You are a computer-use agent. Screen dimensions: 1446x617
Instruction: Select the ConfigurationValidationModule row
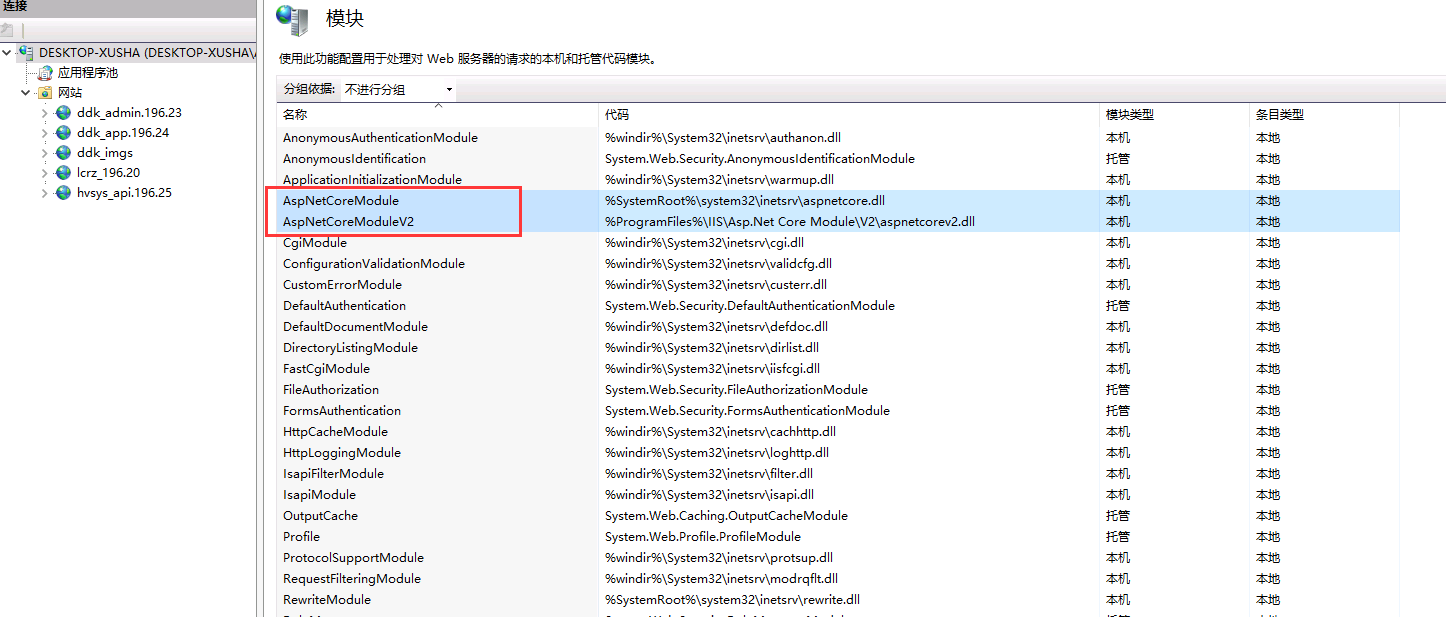(838, 264)
